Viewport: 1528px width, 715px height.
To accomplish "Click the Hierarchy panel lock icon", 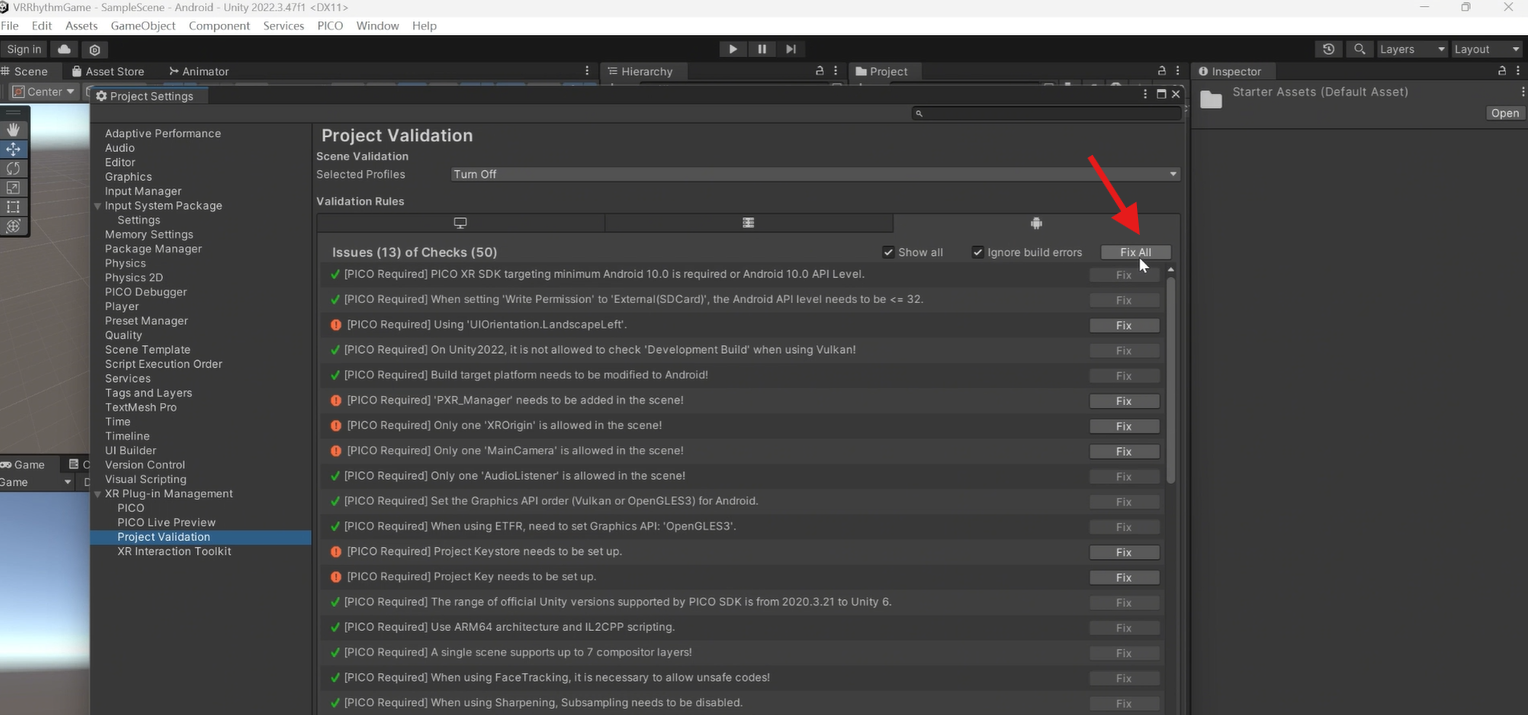I will (x=820, y=71).
